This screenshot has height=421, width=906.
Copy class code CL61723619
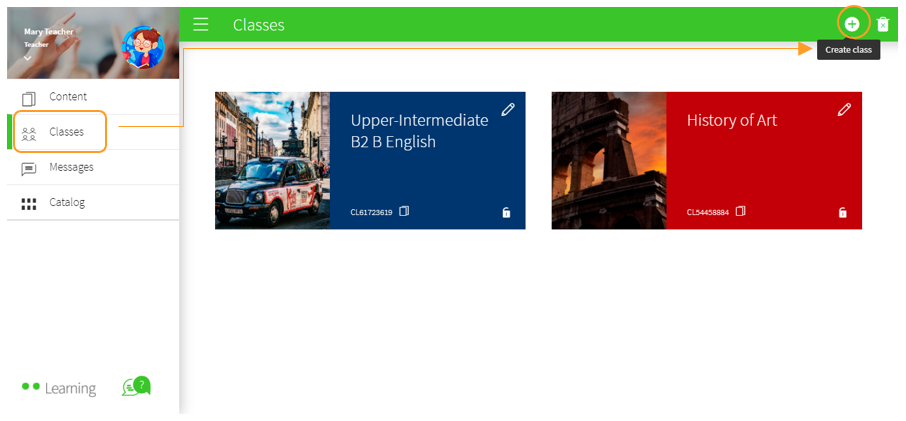(x=404, y=212)
